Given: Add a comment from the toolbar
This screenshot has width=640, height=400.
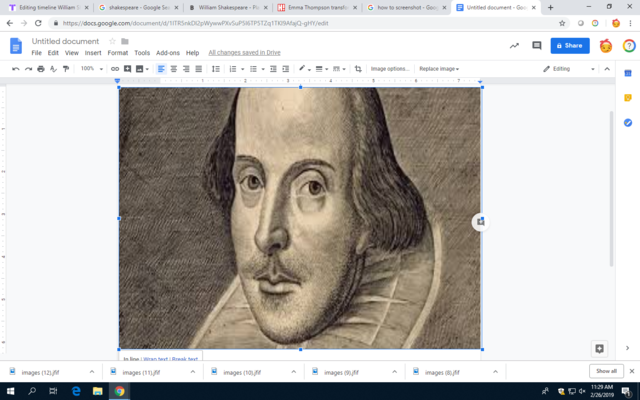Looking at the screenshot, I should (127, 69).
